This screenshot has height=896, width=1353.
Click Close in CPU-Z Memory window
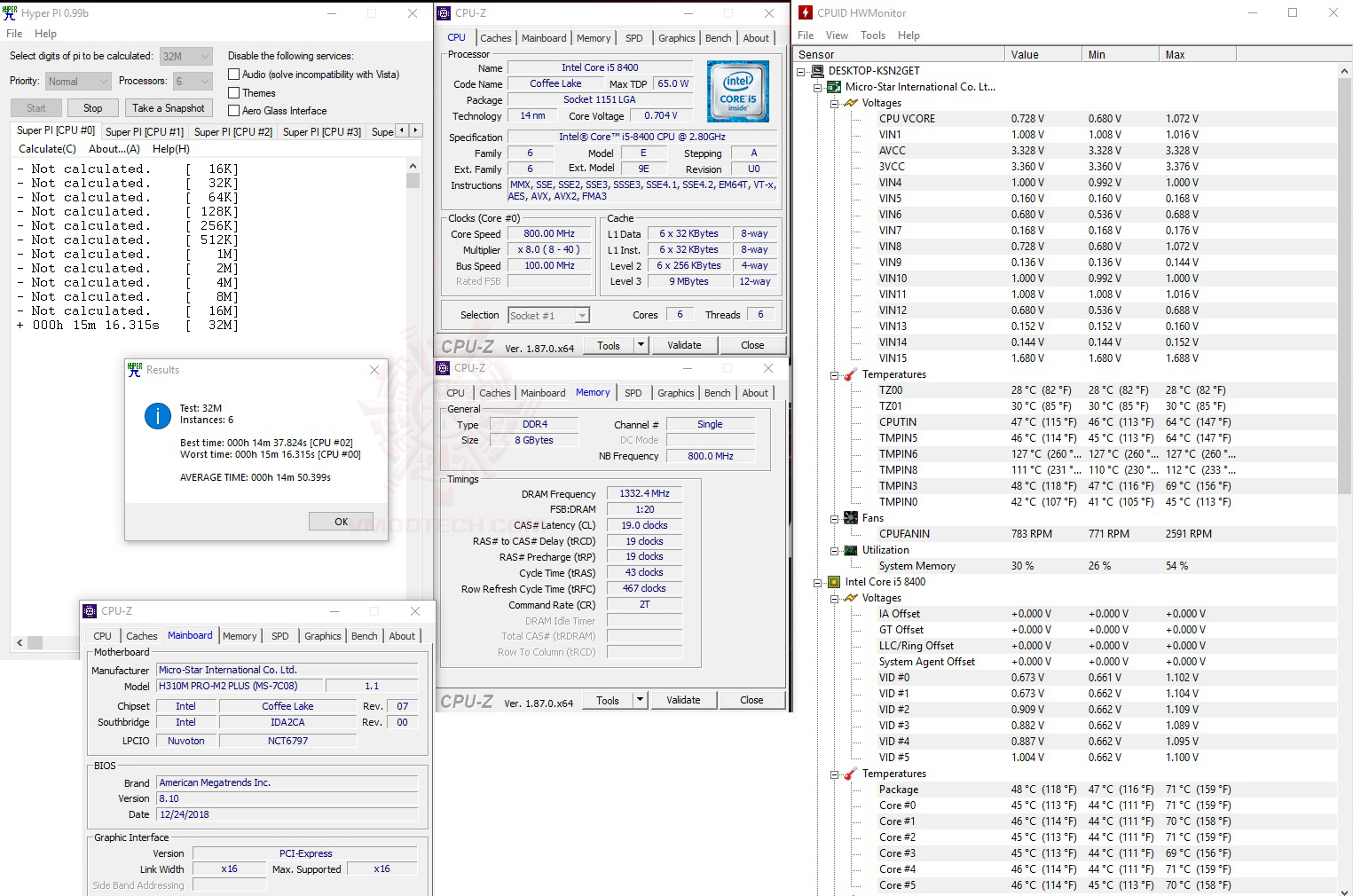pyautogui.click(x=751, y=700)
